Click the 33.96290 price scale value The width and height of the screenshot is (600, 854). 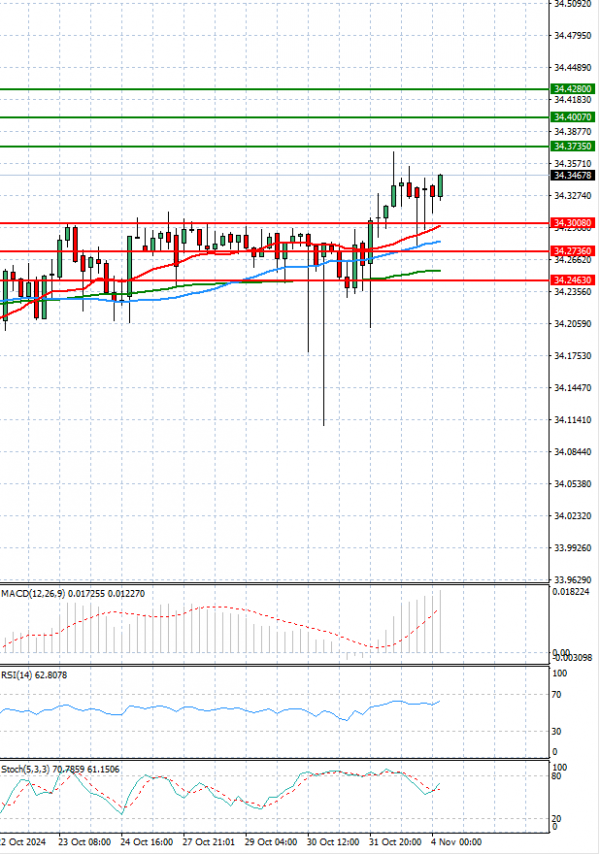click(x=572, y=580)
